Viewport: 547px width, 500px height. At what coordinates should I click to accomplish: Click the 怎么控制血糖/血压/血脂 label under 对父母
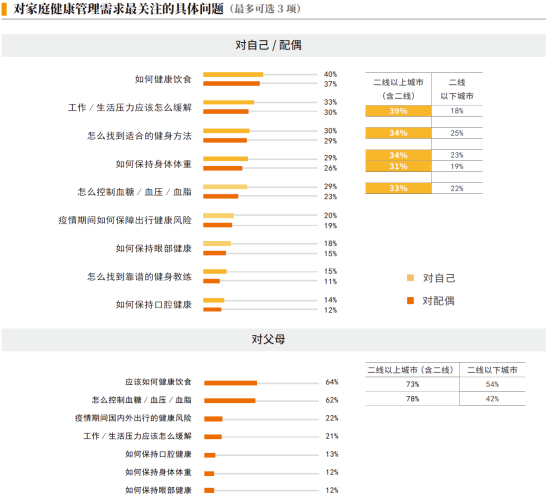142,400
